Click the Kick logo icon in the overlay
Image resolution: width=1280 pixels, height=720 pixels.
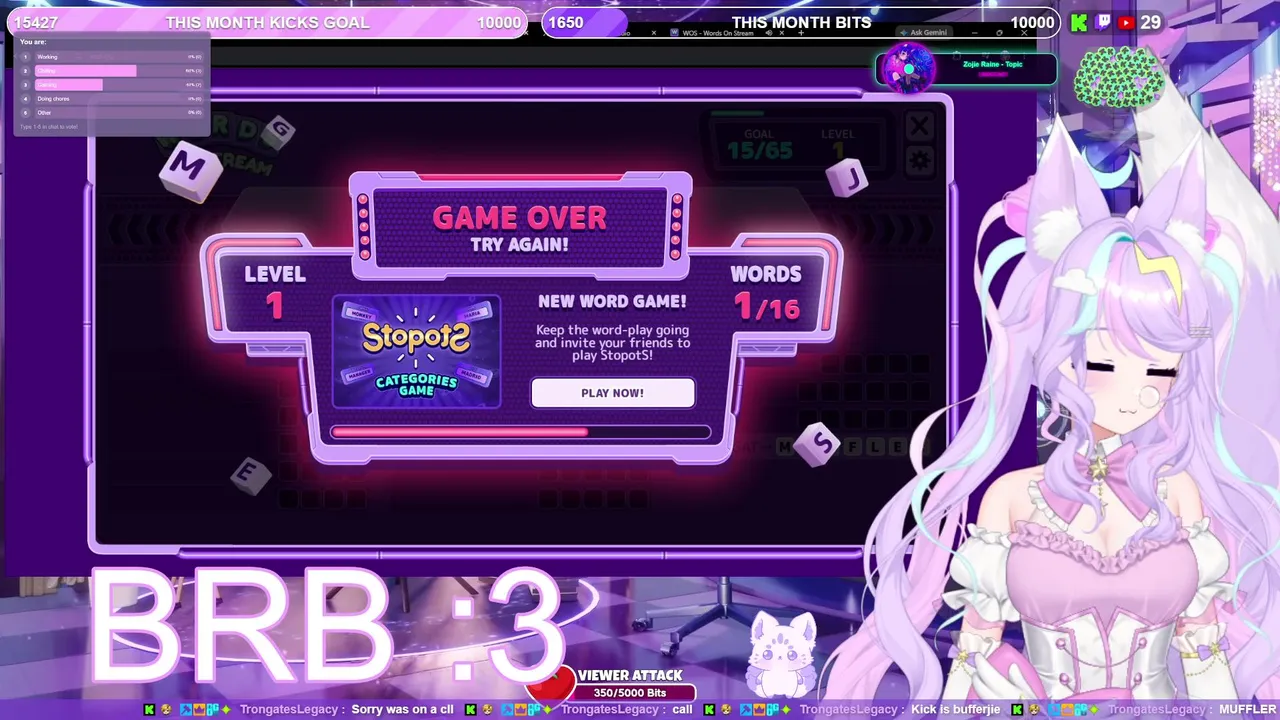[x=1079, y=22]
